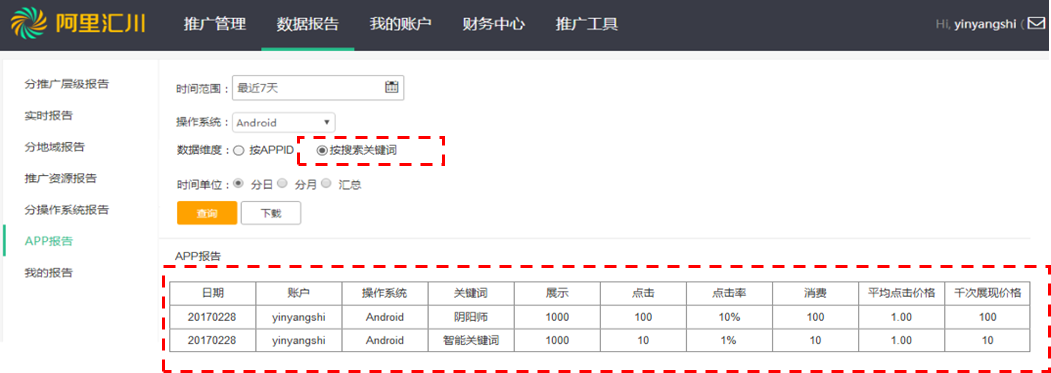This screenshot has height=373, width=1051.
Task: Click the orange 查询 button
Action: [x=207, y=213]
